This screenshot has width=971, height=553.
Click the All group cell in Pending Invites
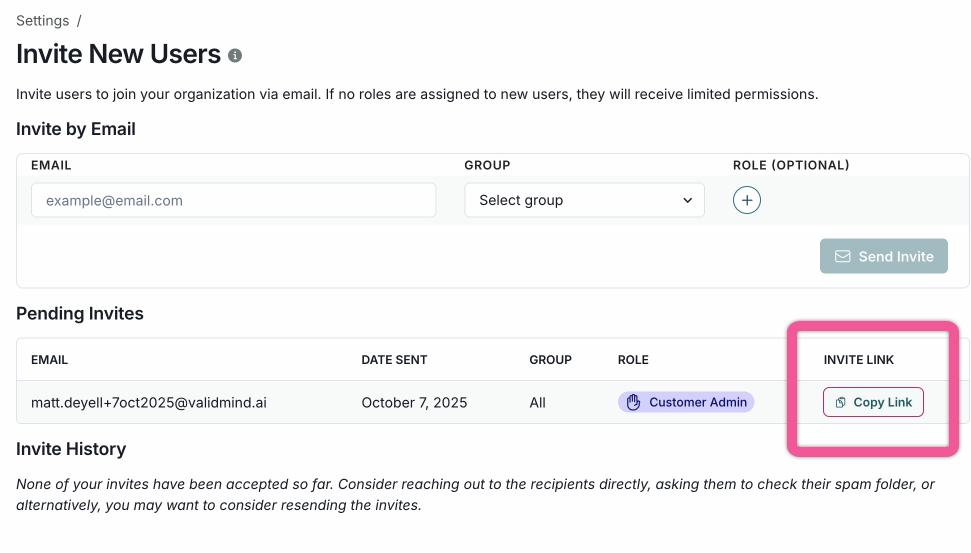tap(539, 402)
